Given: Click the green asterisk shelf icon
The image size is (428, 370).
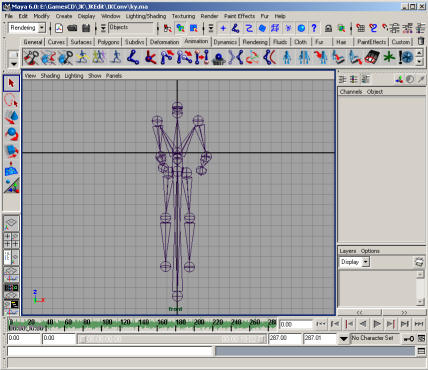Looking at the screenshot, I should [x=389, y=57].
